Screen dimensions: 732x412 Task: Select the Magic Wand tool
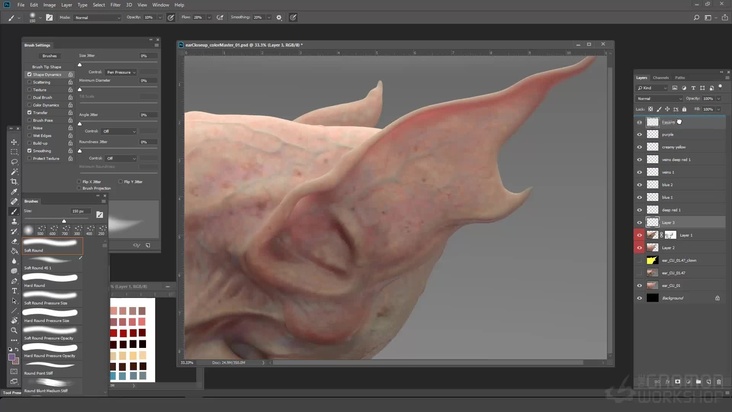pyautogui.click(x=14, y=172)
